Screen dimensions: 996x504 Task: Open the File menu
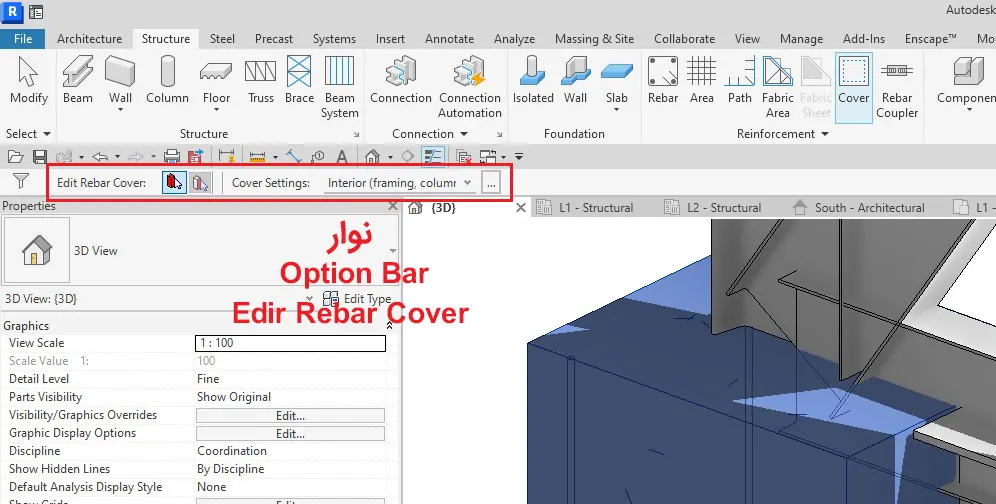click(23, 39)
